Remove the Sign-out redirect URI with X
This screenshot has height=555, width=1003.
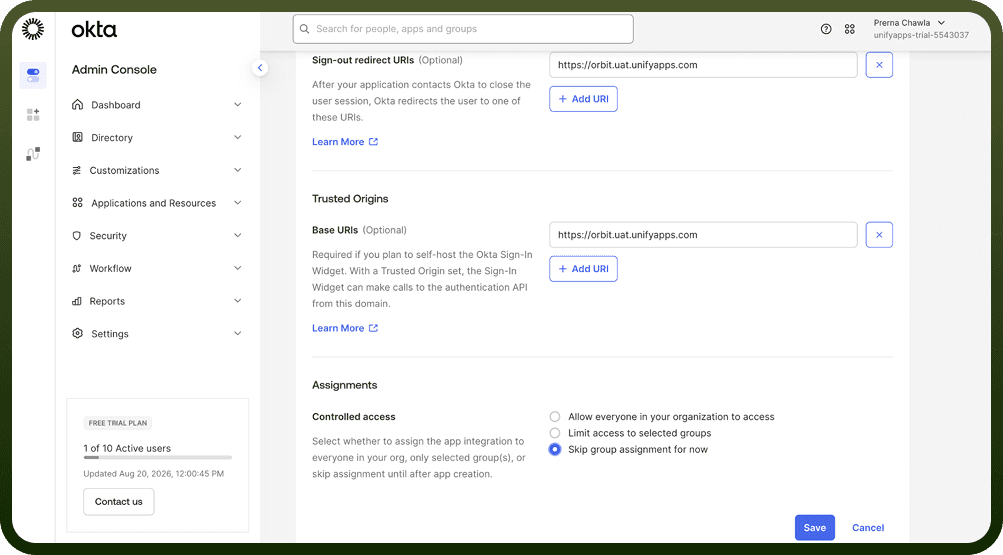point(879,65)
